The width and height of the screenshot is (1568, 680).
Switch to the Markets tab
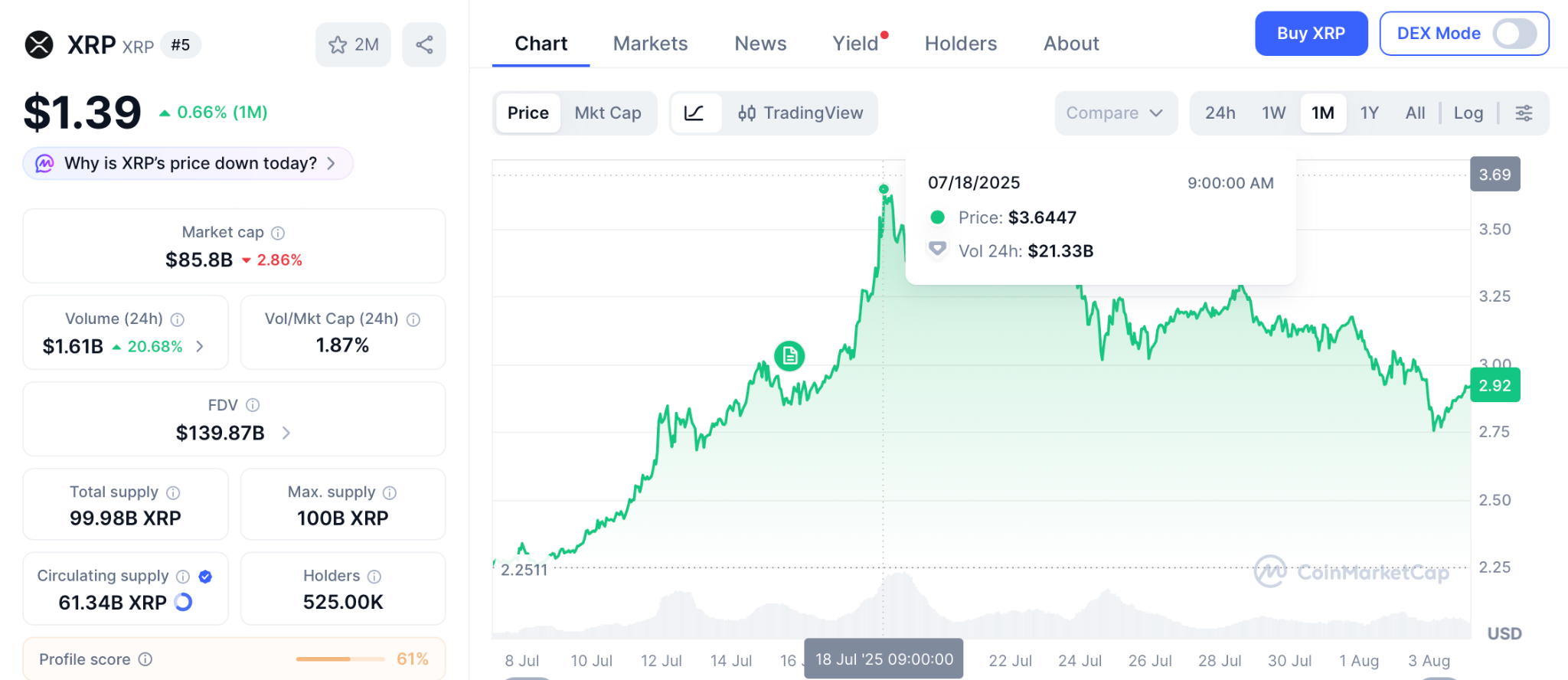[x=649, y=44]
